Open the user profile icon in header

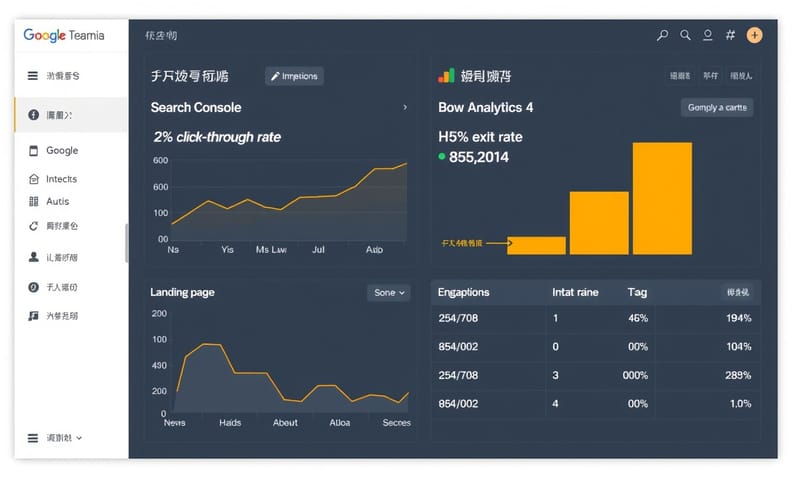(x=707, y=35)
